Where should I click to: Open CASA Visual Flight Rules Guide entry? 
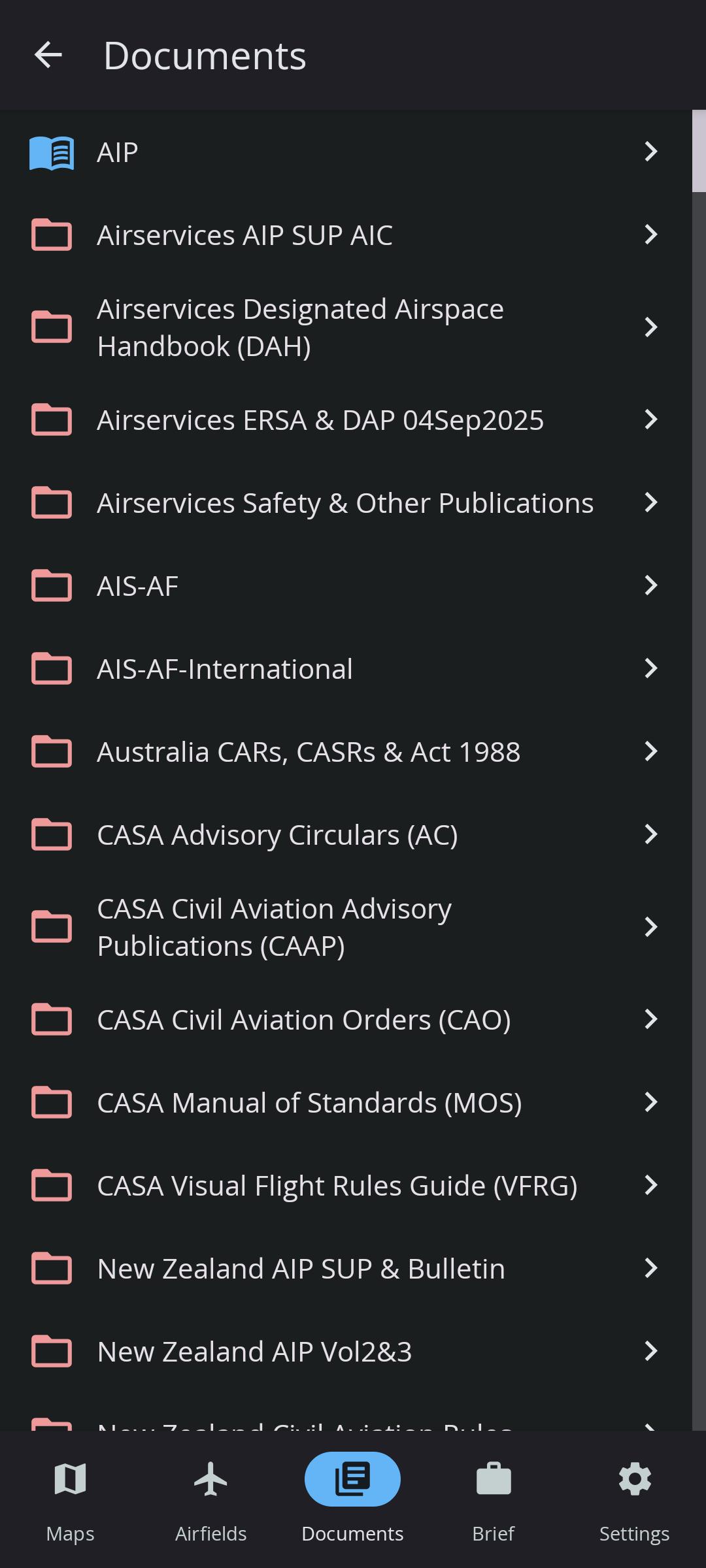click(337, 1186)
